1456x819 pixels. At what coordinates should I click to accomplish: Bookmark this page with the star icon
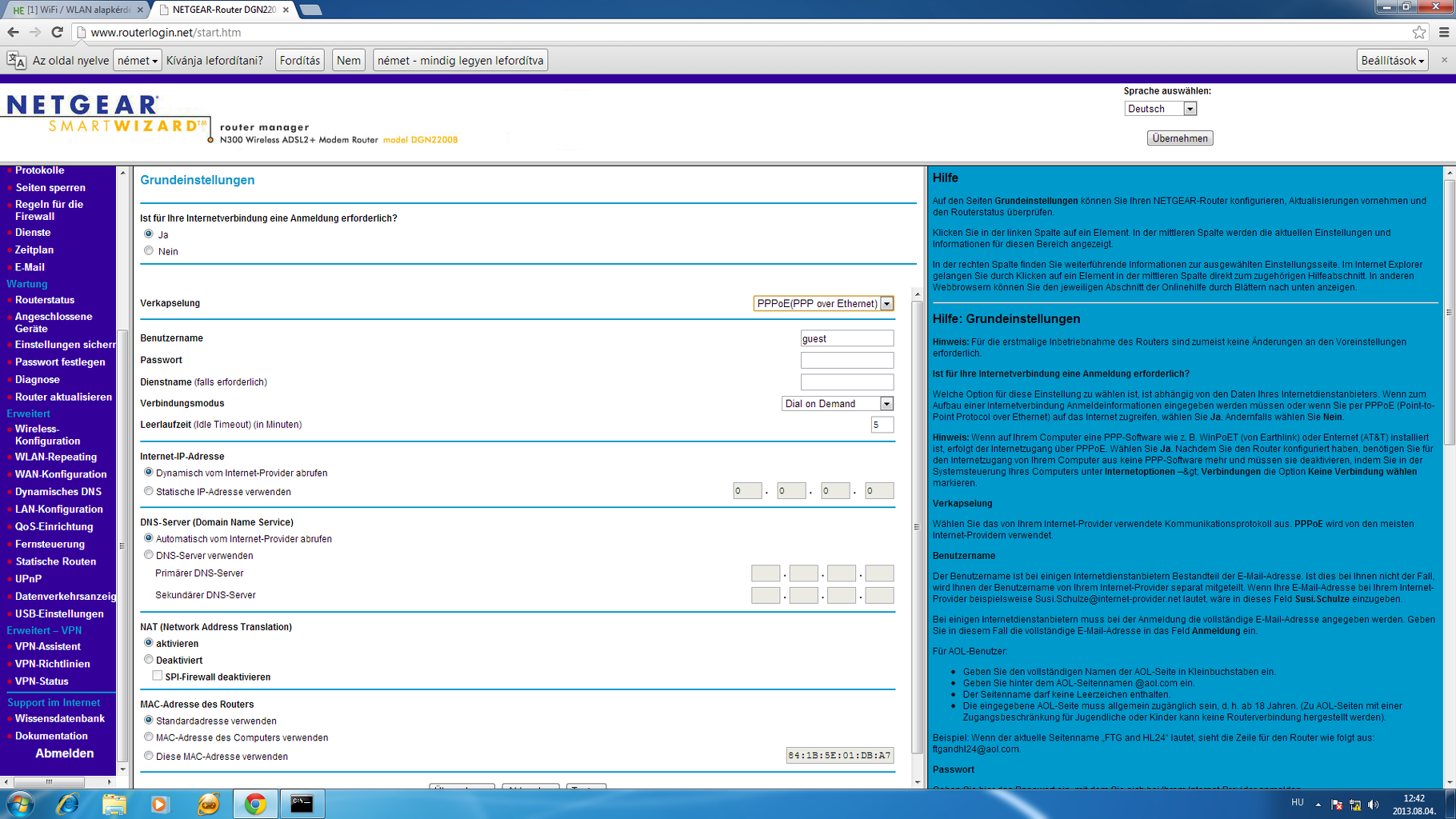1419,33
